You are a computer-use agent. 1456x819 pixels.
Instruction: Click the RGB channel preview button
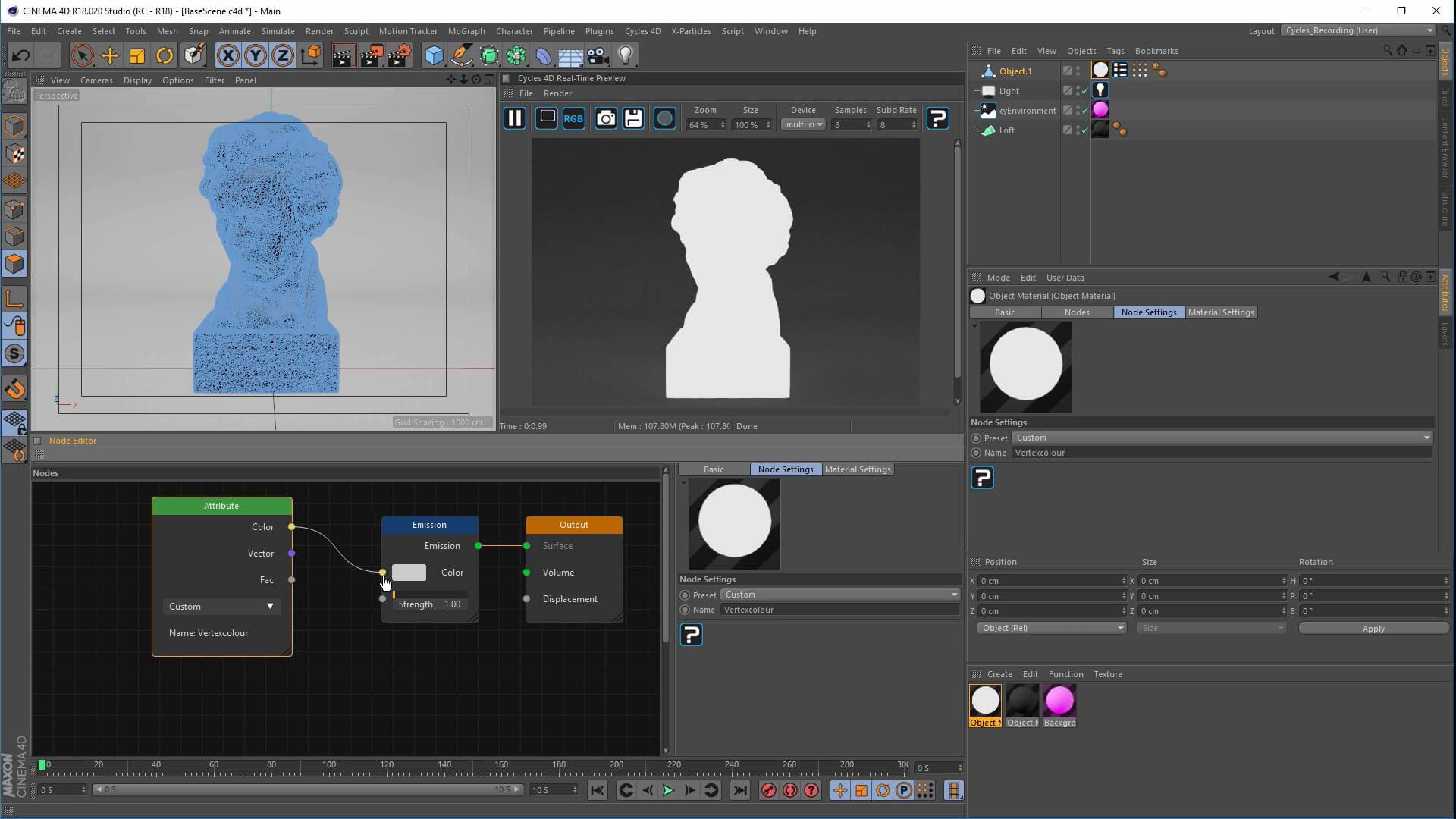click(x=573, y=118)
